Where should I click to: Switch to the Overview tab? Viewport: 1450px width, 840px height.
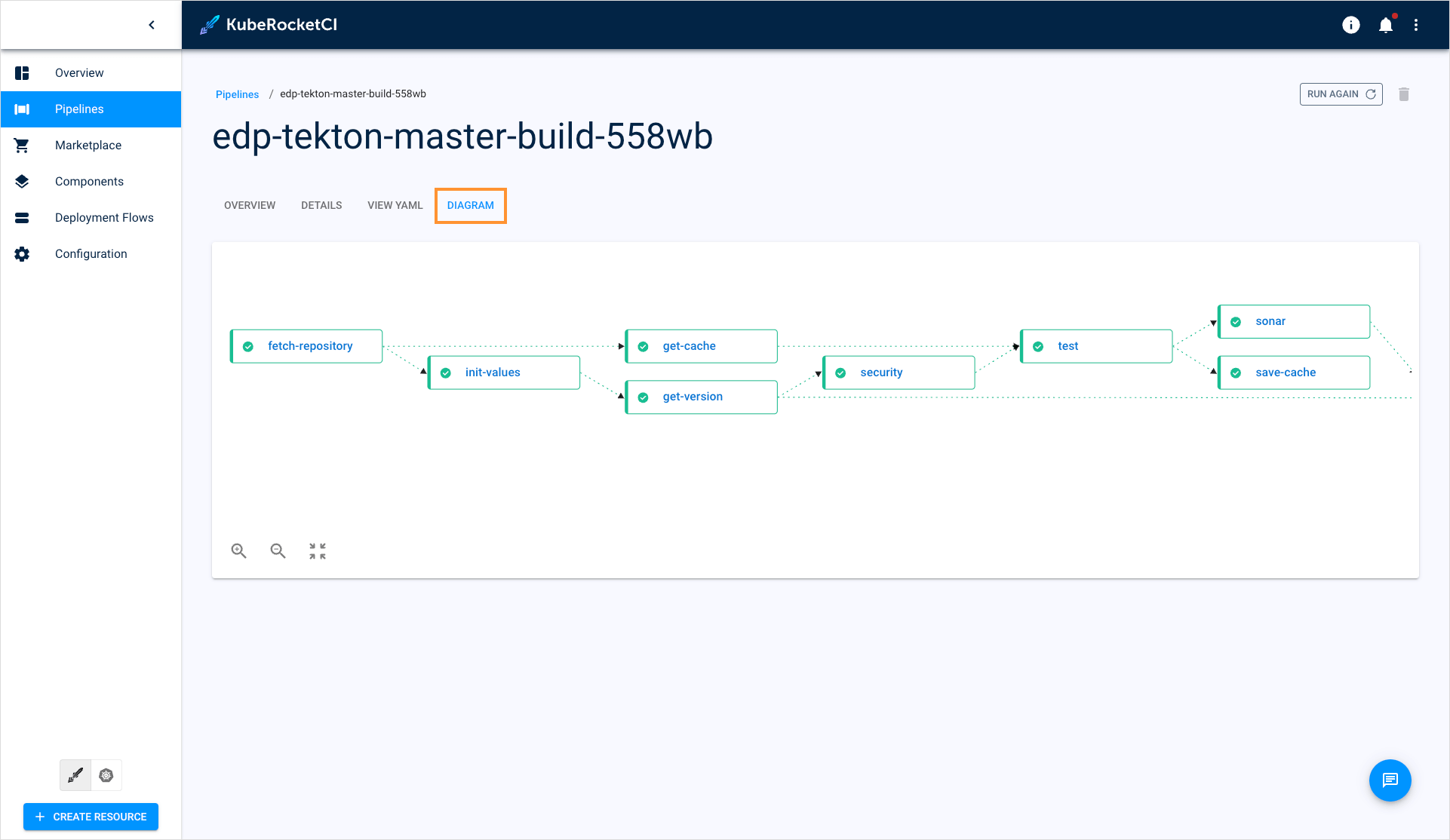(x=250, y=205)
